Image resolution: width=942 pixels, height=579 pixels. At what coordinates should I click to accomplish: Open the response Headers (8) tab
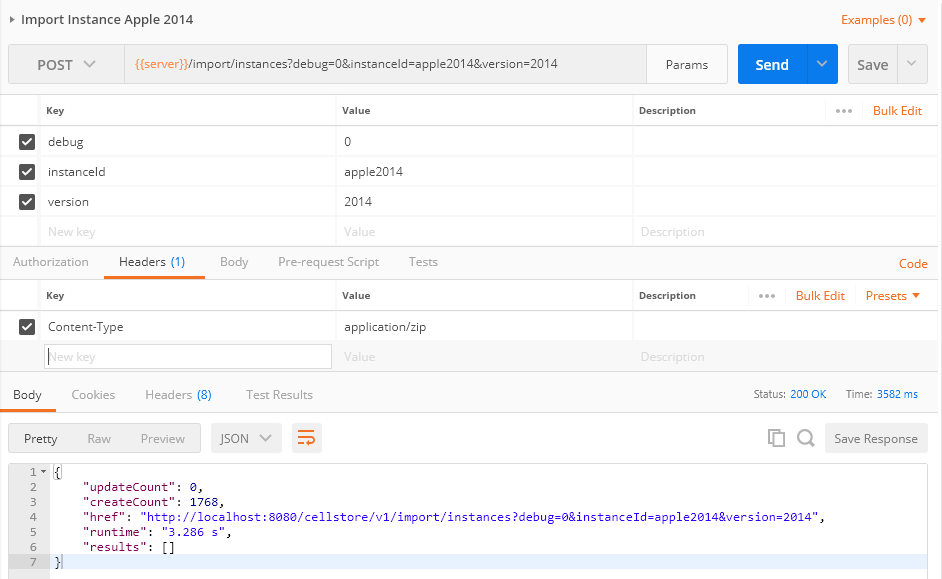tap(178, 395)
